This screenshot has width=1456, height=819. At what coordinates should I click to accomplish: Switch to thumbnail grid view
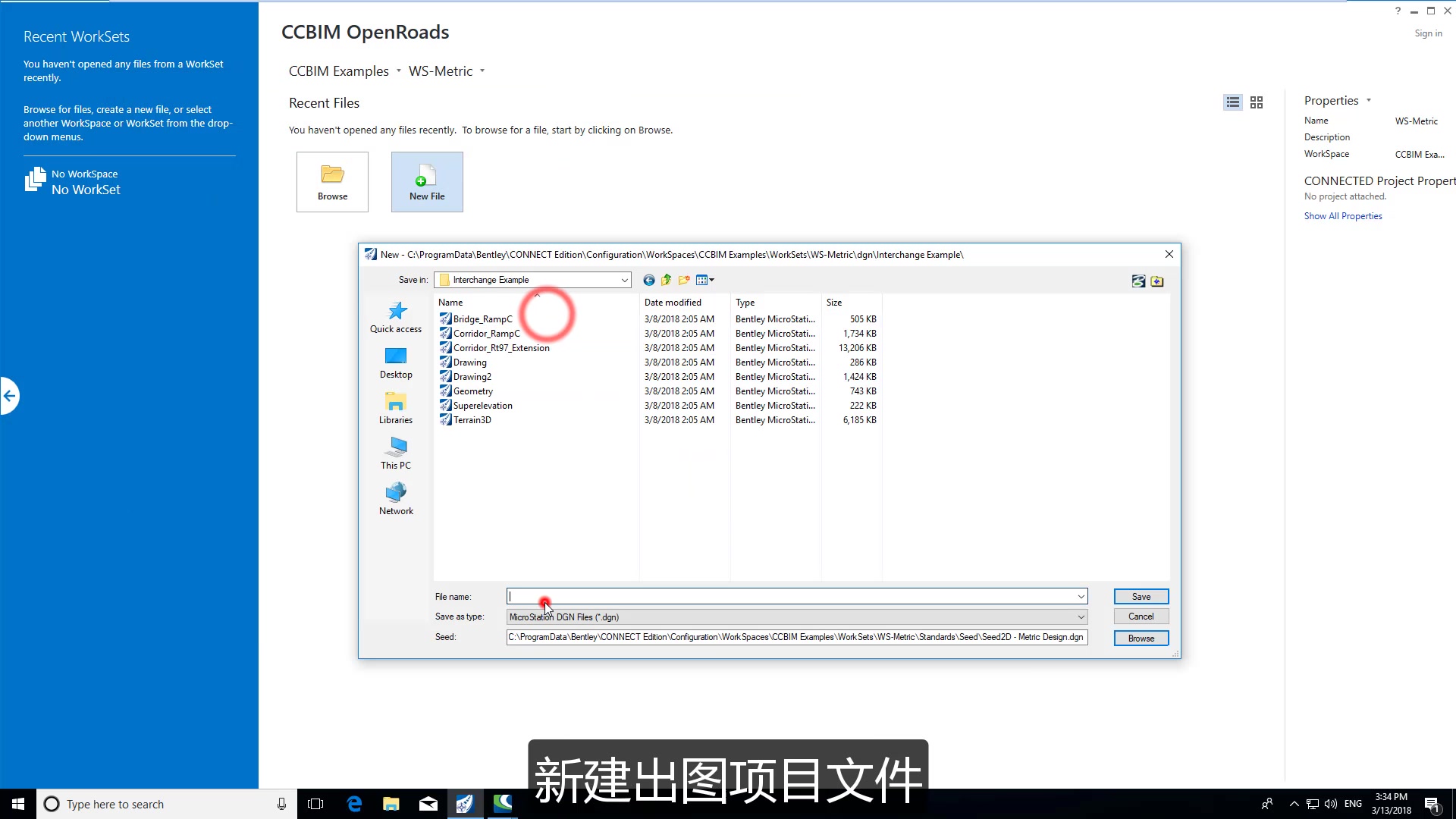tap(1257, 102)
